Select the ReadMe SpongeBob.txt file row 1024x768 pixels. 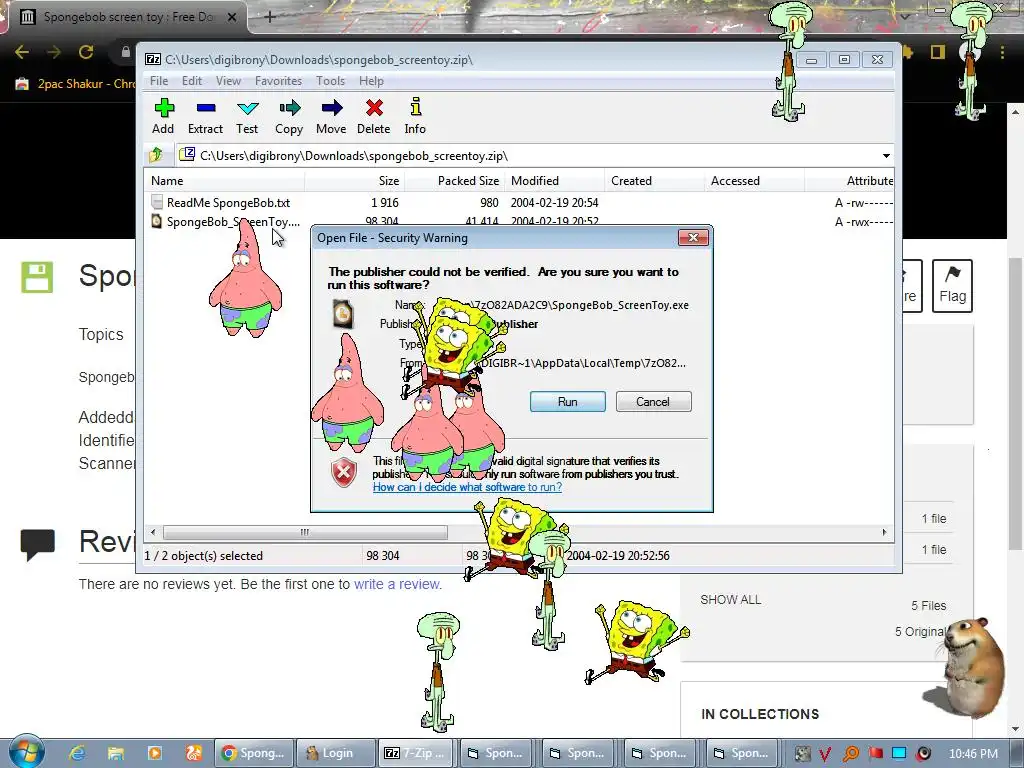pyautogui.click(x=519, y=202)
